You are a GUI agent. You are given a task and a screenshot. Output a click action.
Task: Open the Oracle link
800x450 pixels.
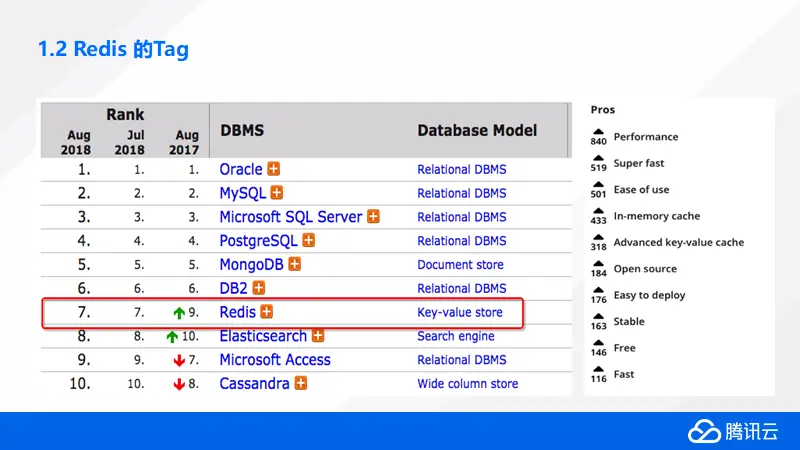[x=241, y=169]
